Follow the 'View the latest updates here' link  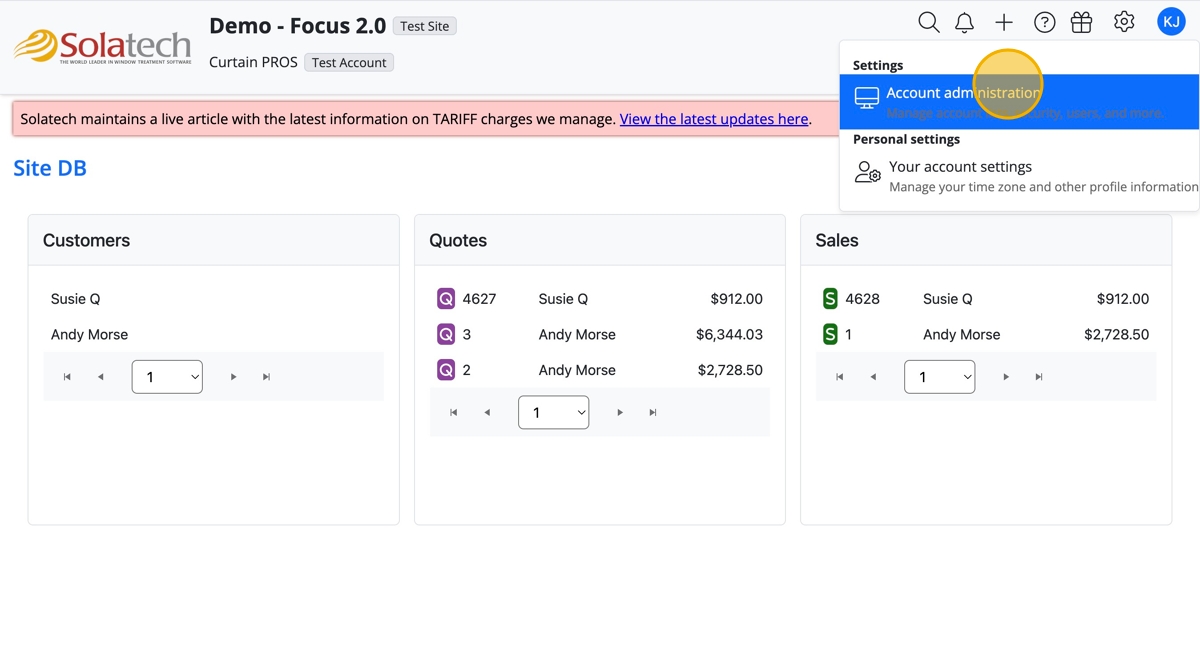[x=714, y=119]
